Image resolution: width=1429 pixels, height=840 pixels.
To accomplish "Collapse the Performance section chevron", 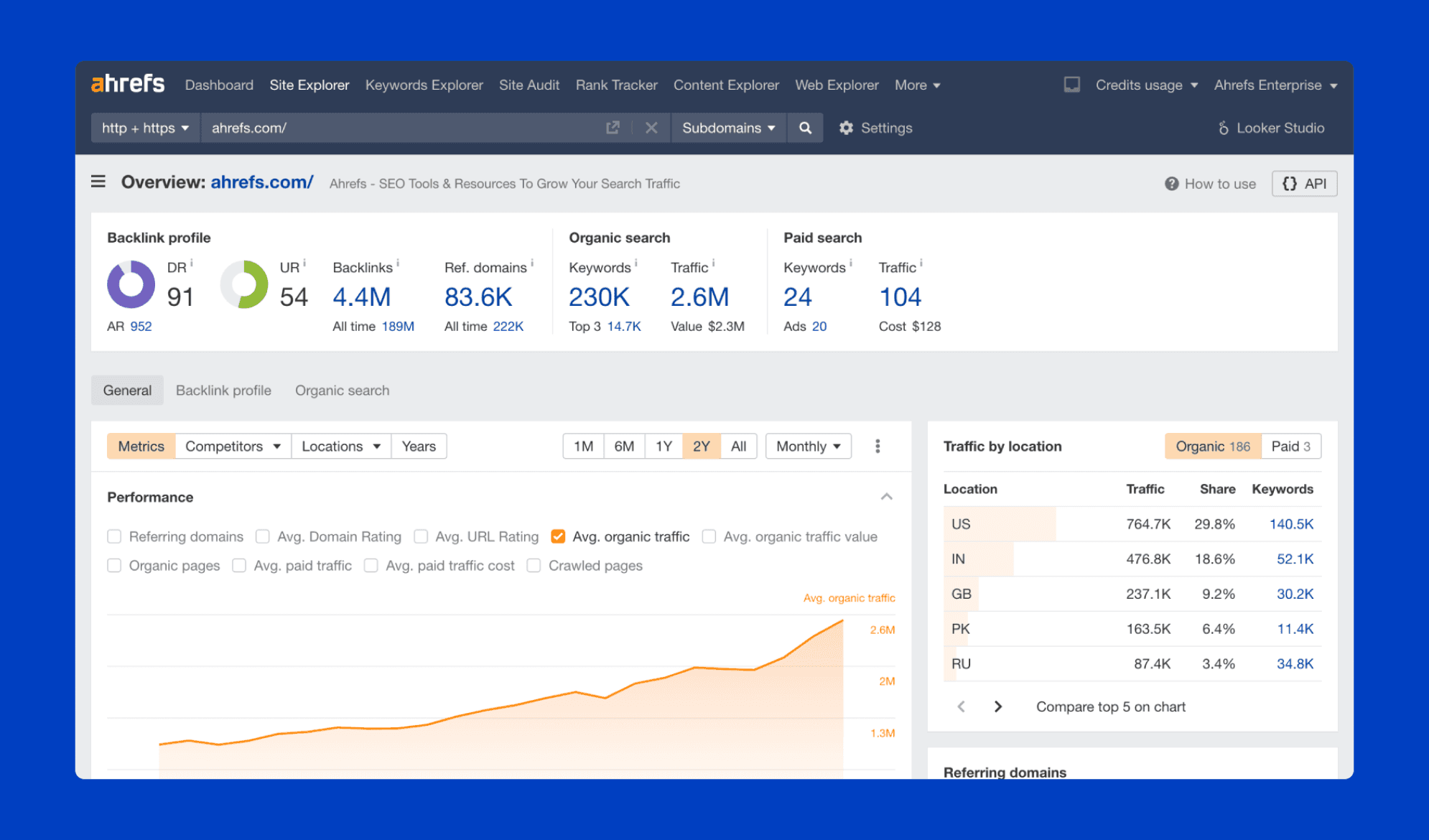I will point(887,497).
